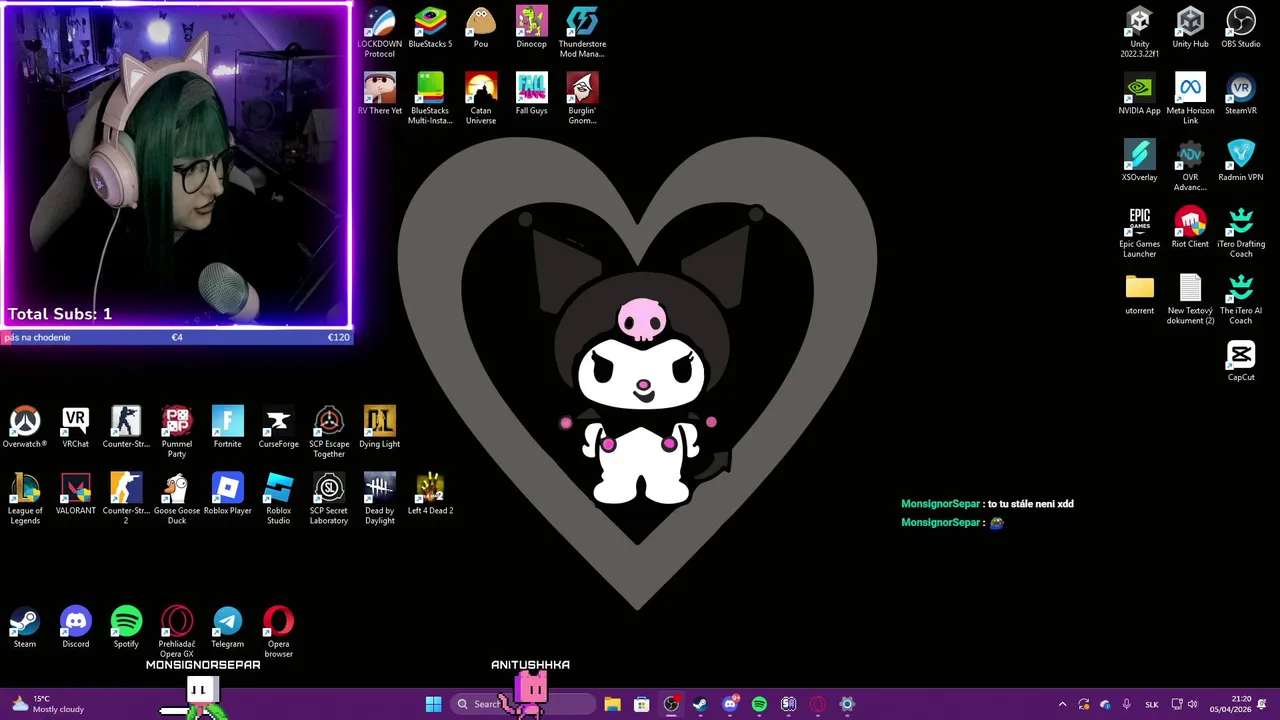Viewport: 1280px width, 720px height.
Task: Switch to Spotify in the taskbar
Action: tap(759, 704)
